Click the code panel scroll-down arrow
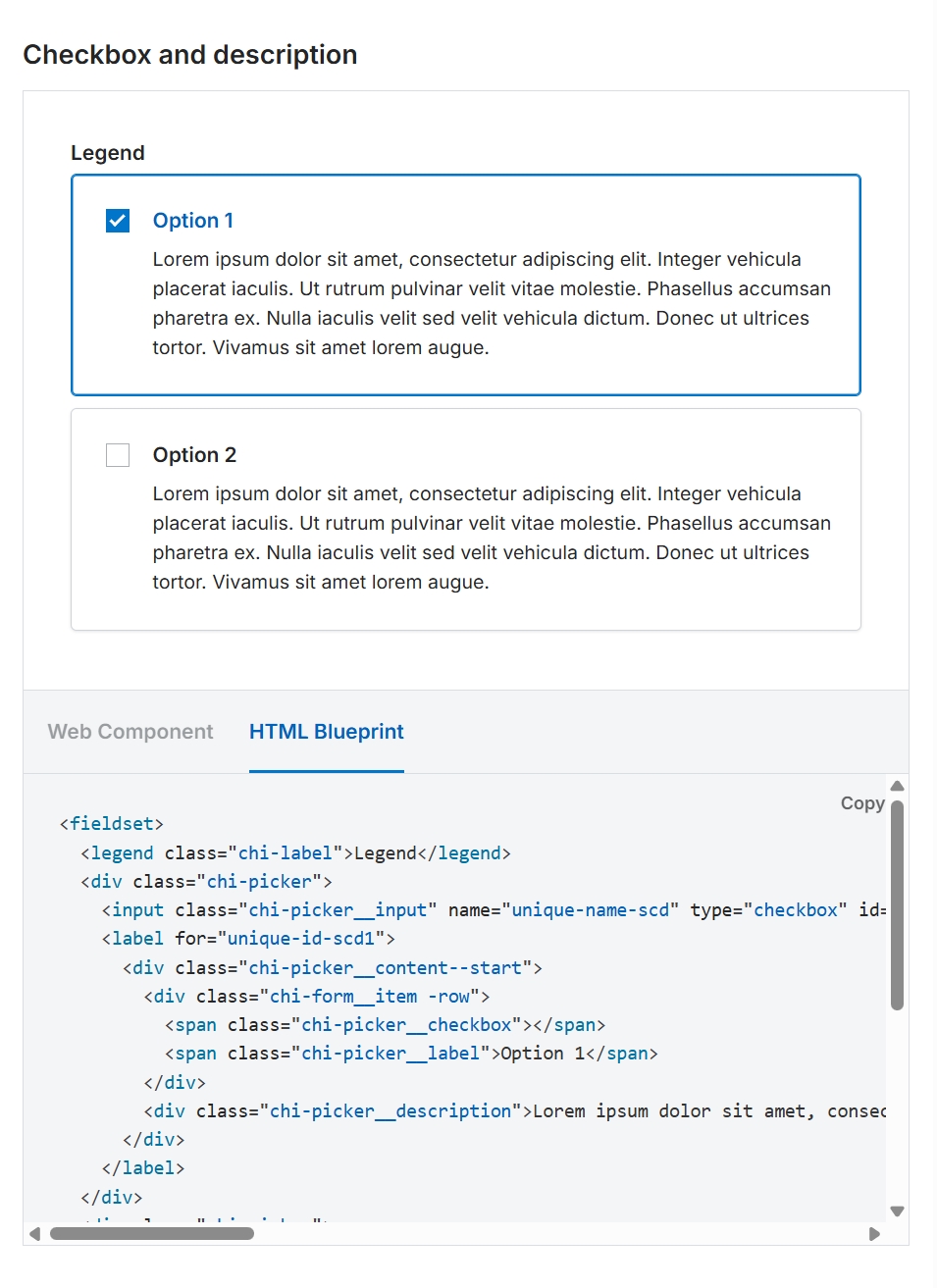937x1288 pixels. pos(897,1211)
